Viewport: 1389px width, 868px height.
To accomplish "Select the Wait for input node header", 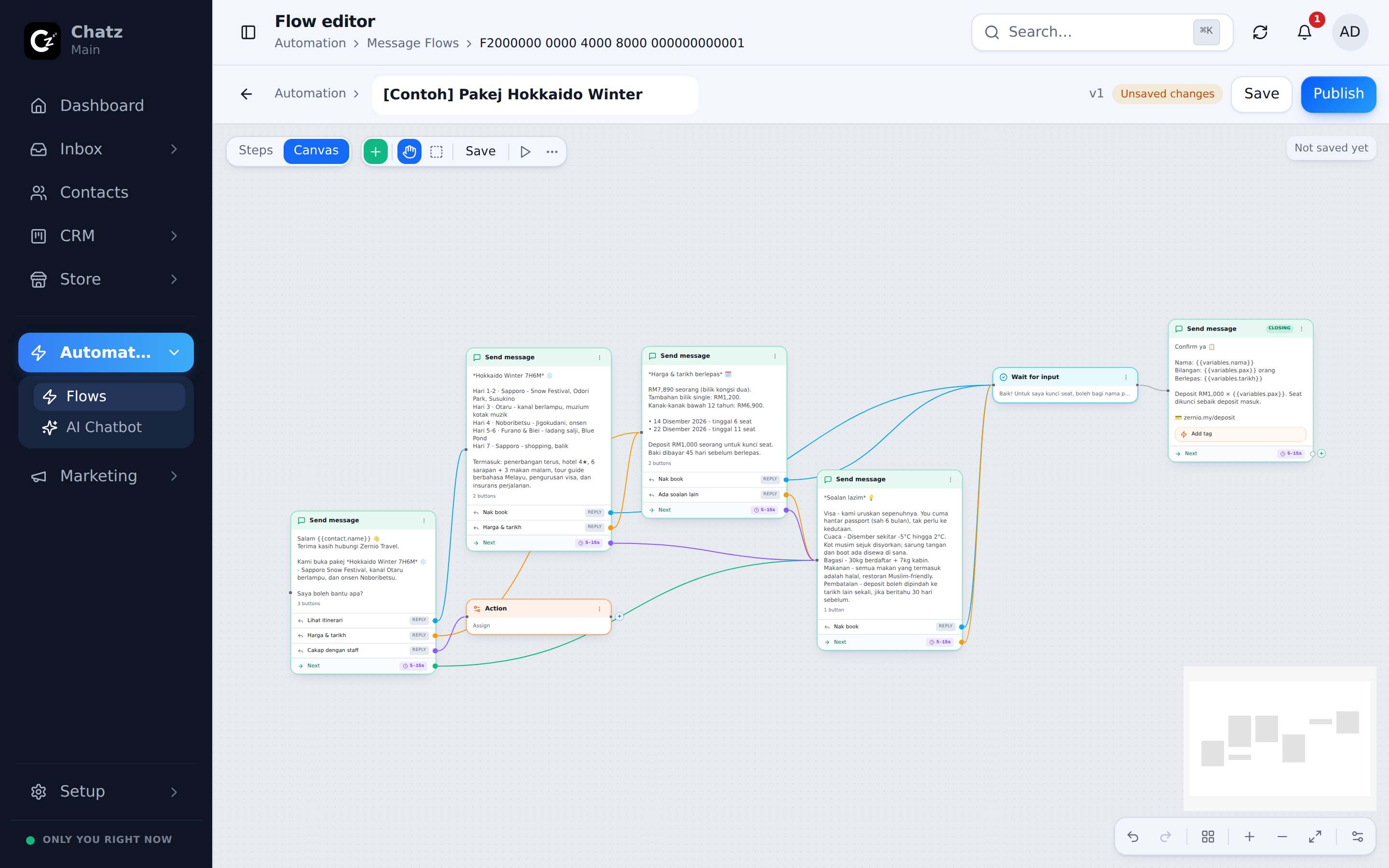I will pos(1065,377).
